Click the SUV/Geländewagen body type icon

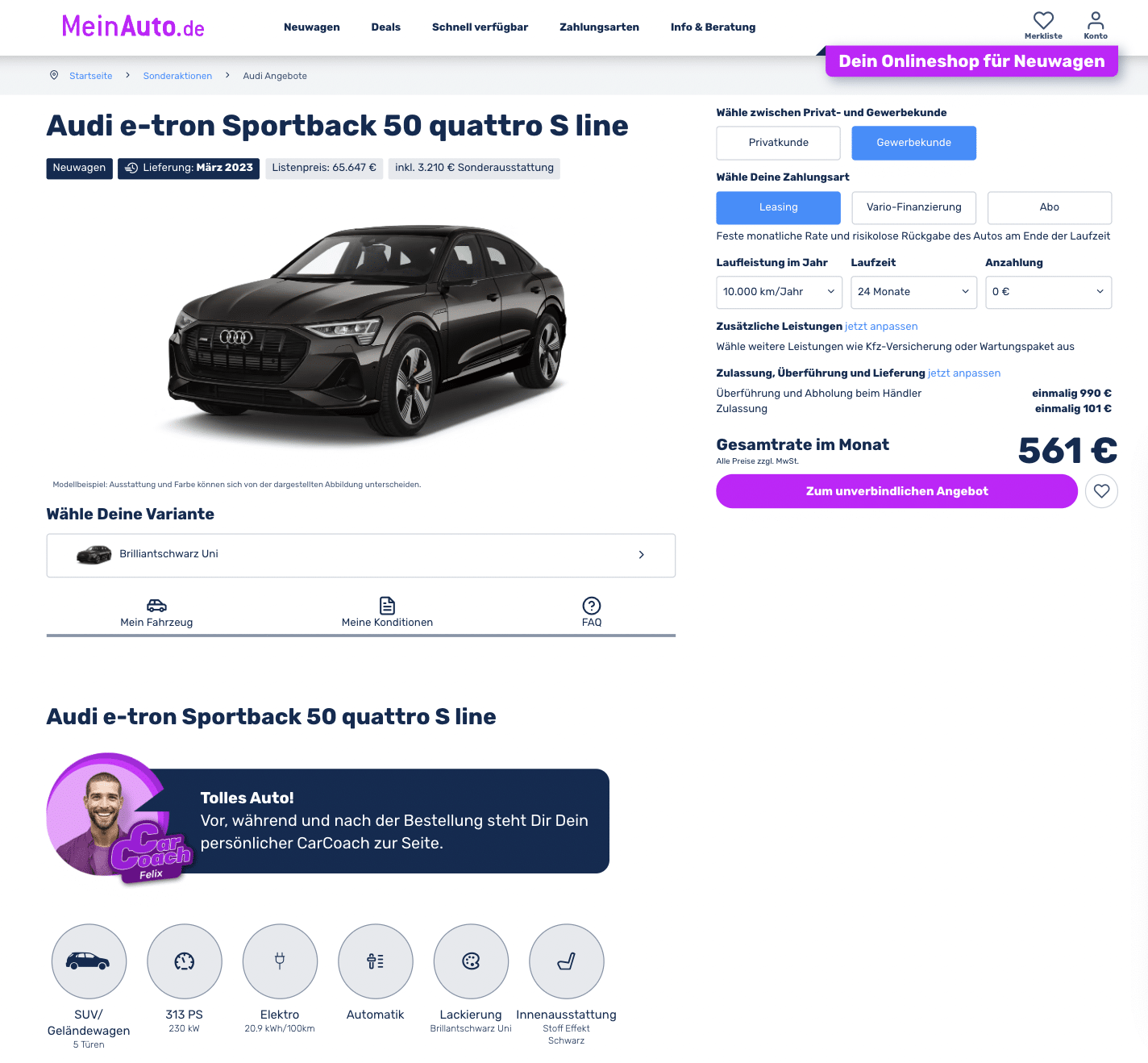pyautogui.click(x=89, y=961)
